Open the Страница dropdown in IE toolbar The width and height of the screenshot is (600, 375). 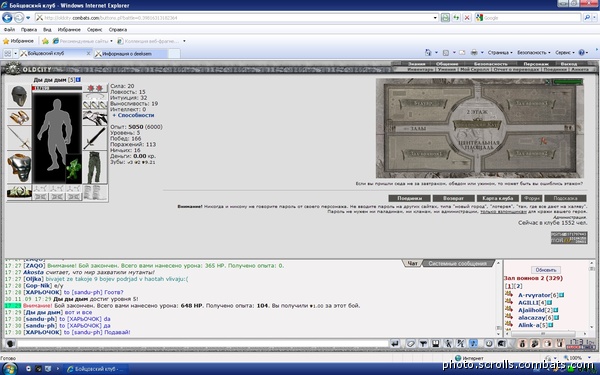(500, 52)
